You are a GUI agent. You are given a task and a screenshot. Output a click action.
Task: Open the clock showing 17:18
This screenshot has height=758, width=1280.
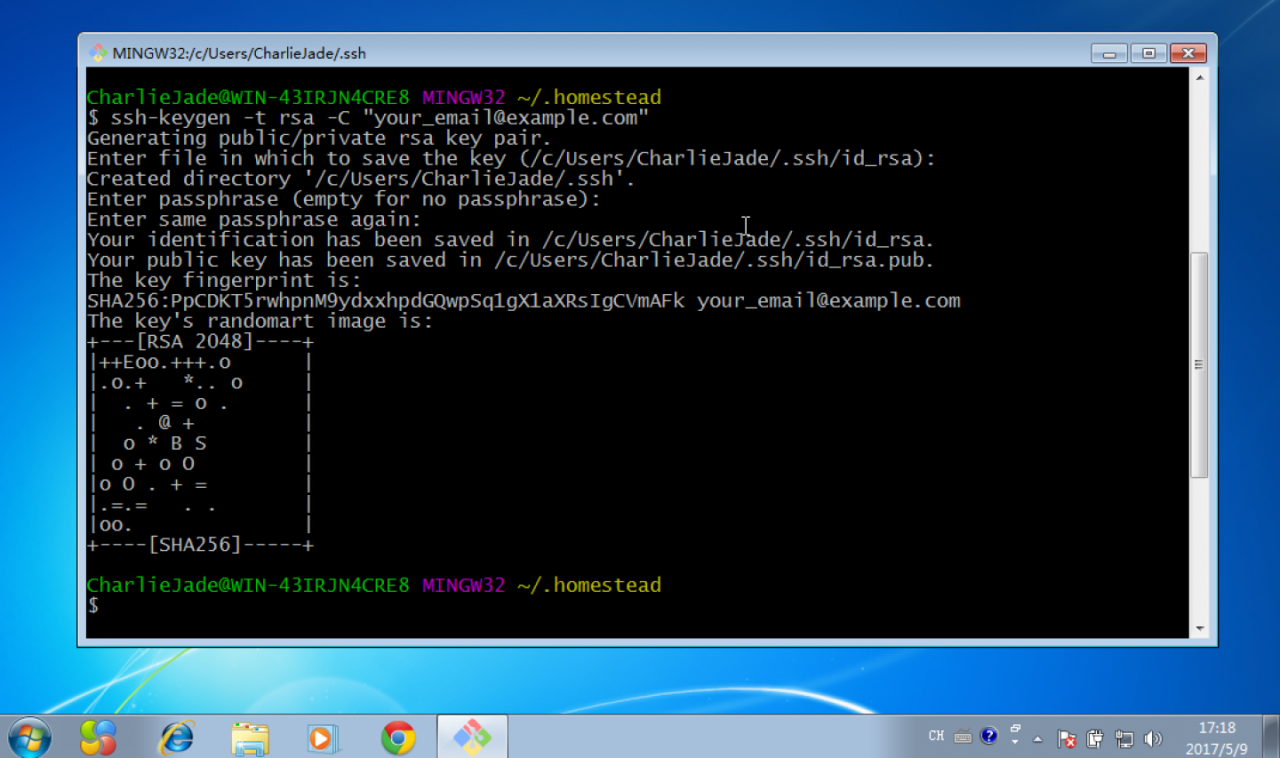pyautogui.click(x=1216, y=738)
